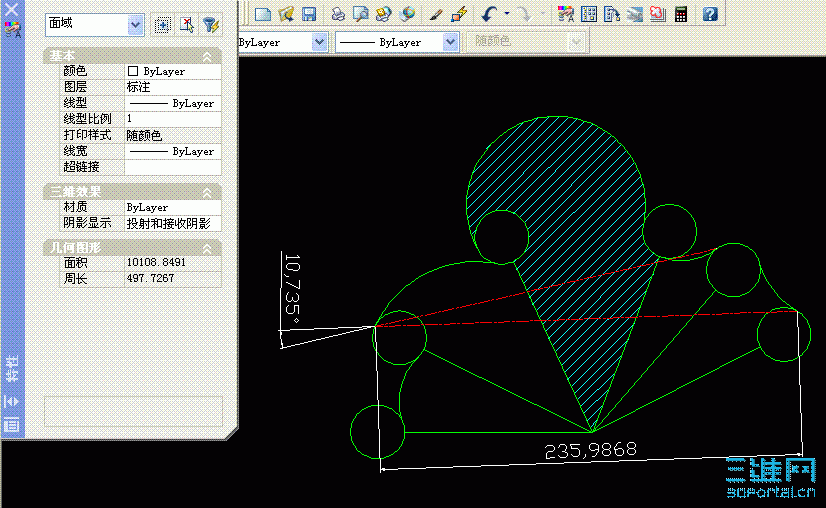Open Tool Palettes window icon
The width and height of the screenshot is (826, 508).
612,14
